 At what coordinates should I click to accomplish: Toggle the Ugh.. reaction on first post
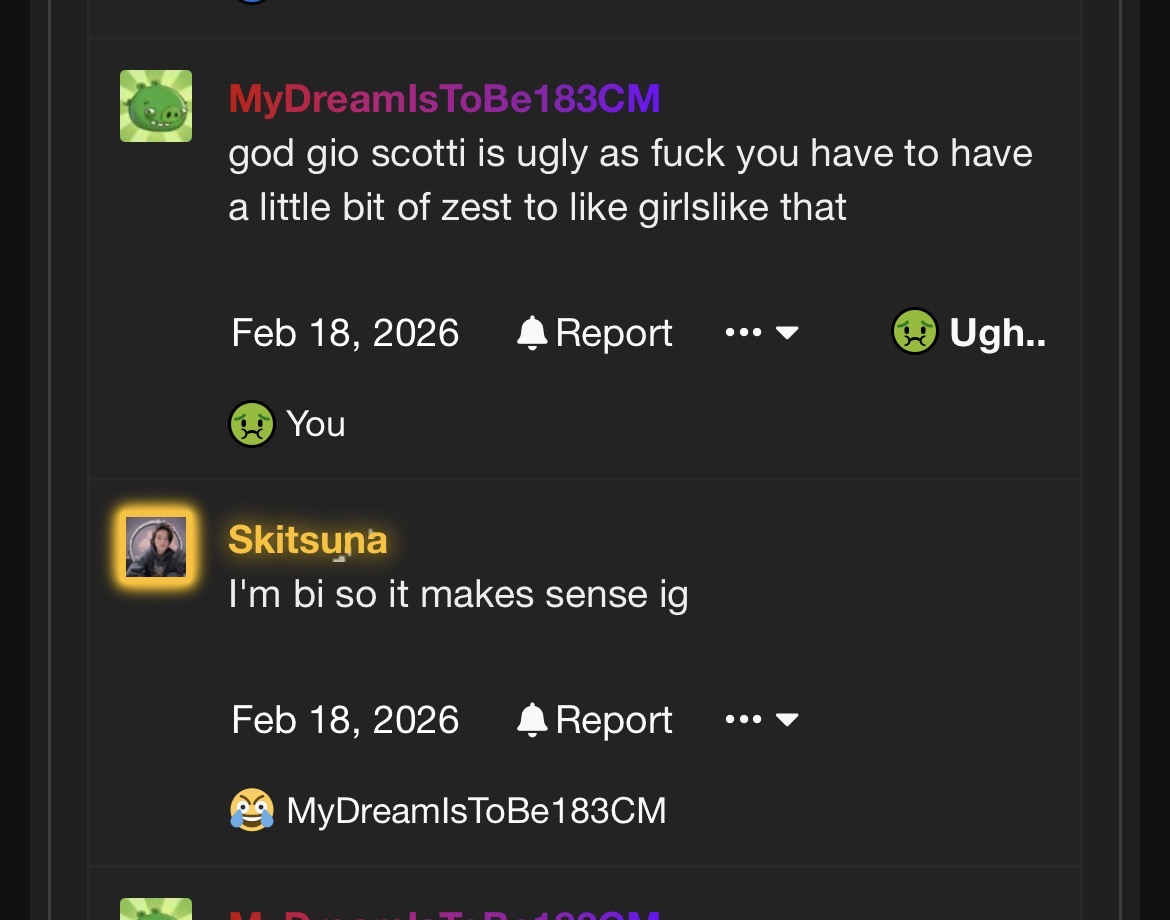pyautogui.click(x=969, y=331)
